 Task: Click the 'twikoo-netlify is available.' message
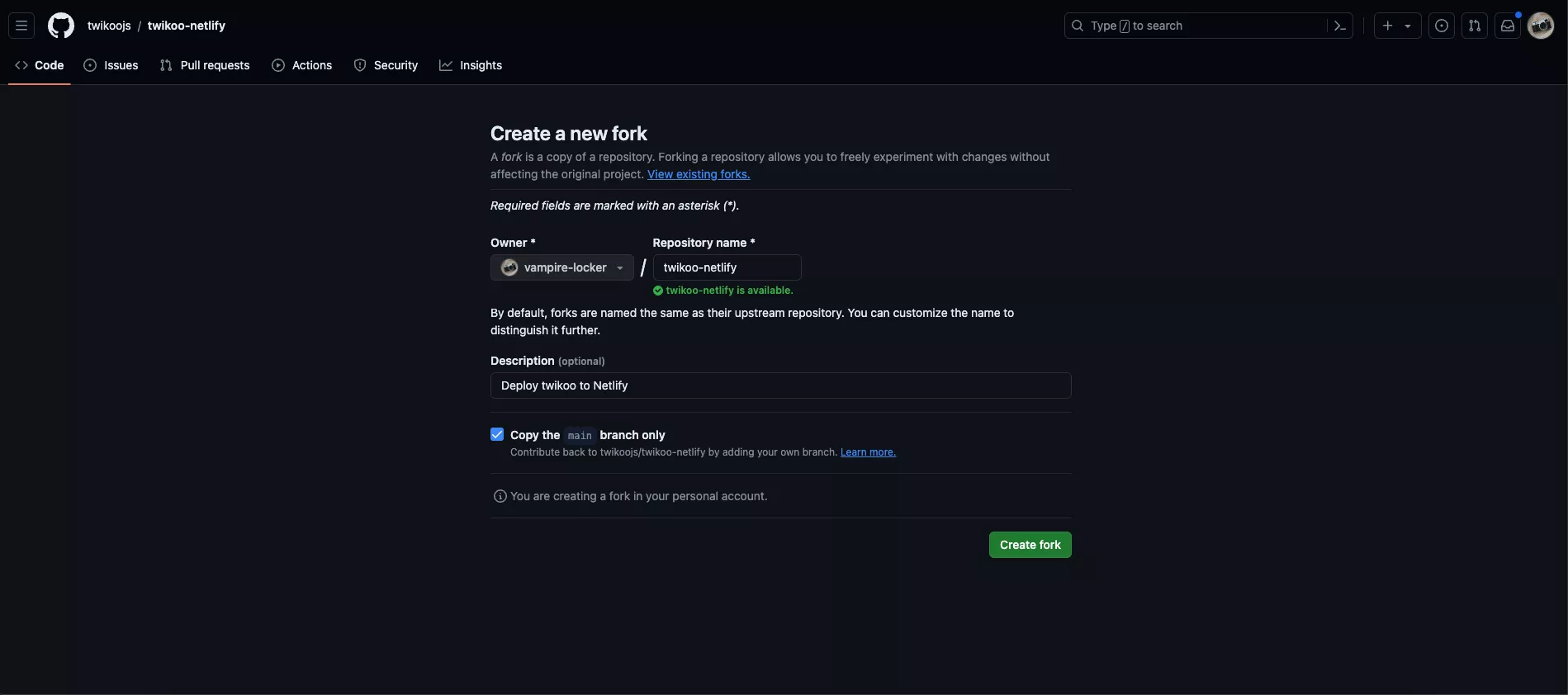coord(729,291)
